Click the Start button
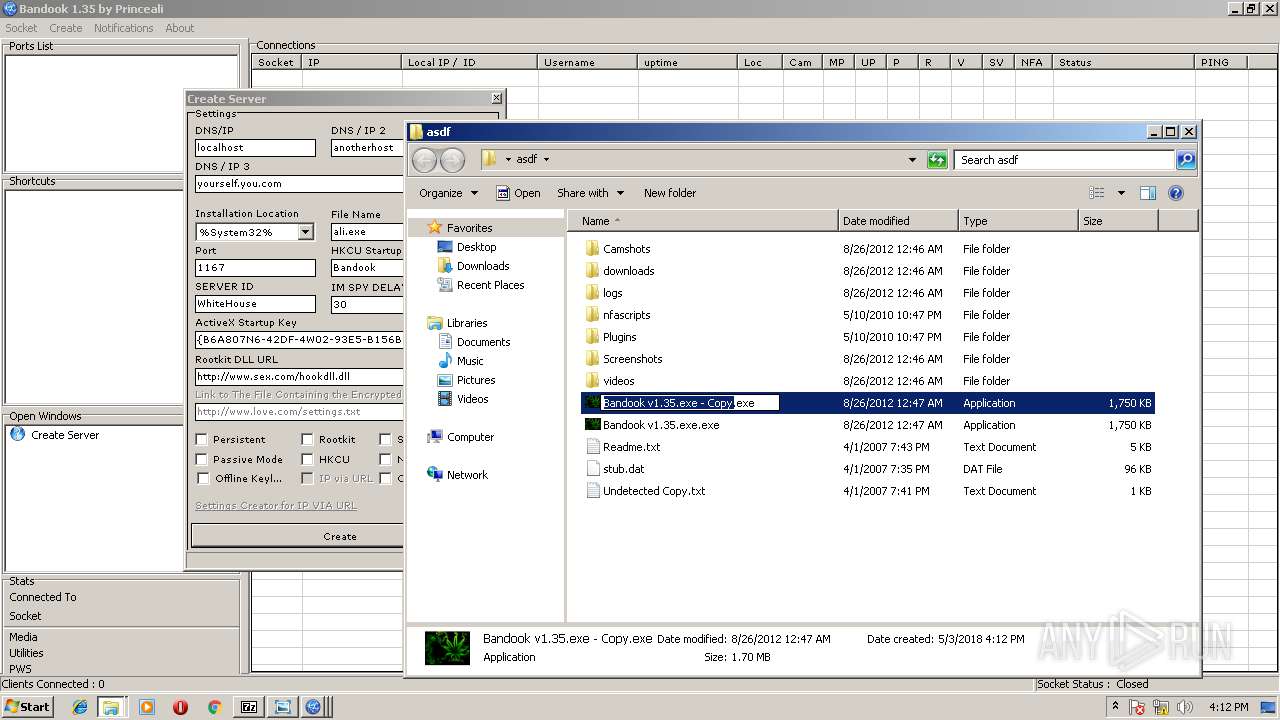Screen dimensions: 1280x720 coord(27,707)
